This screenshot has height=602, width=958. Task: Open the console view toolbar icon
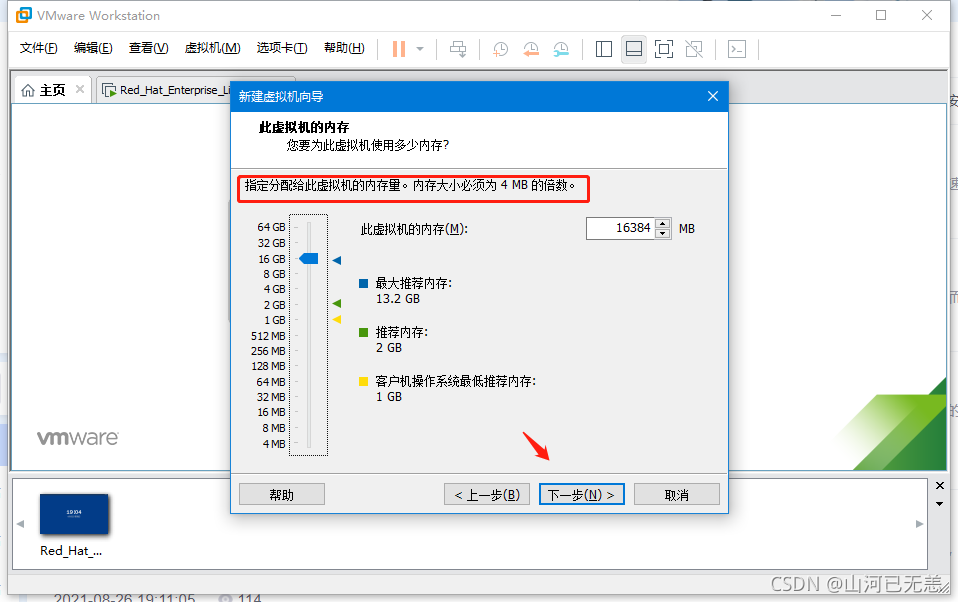(737, 49)
